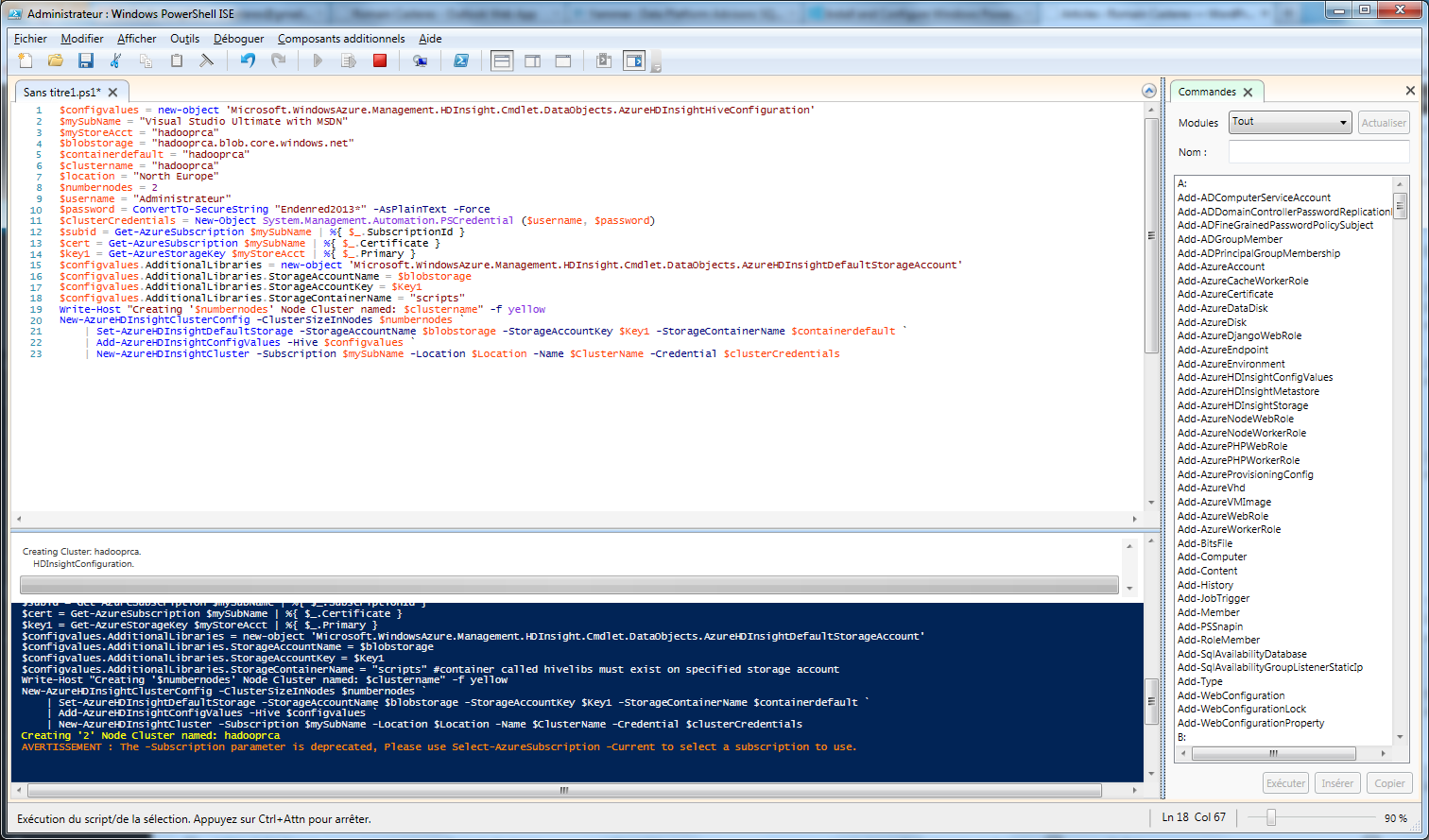Click the Insérer button
The image size is (1429, 840).
pyautogui.click(x=1337, y=782)
